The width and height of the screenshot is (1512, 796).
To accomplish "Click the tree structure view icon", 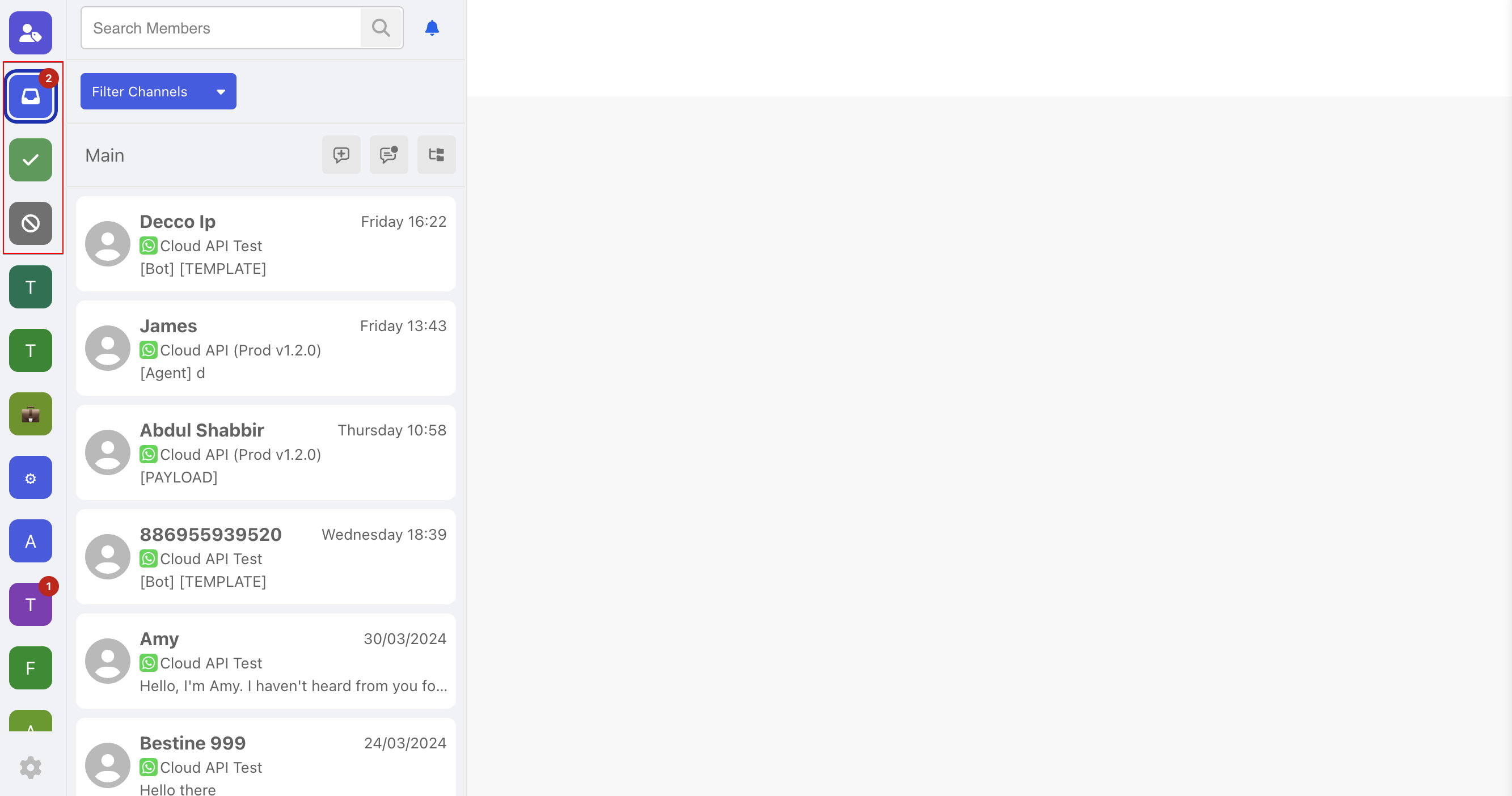I will 436,155.
